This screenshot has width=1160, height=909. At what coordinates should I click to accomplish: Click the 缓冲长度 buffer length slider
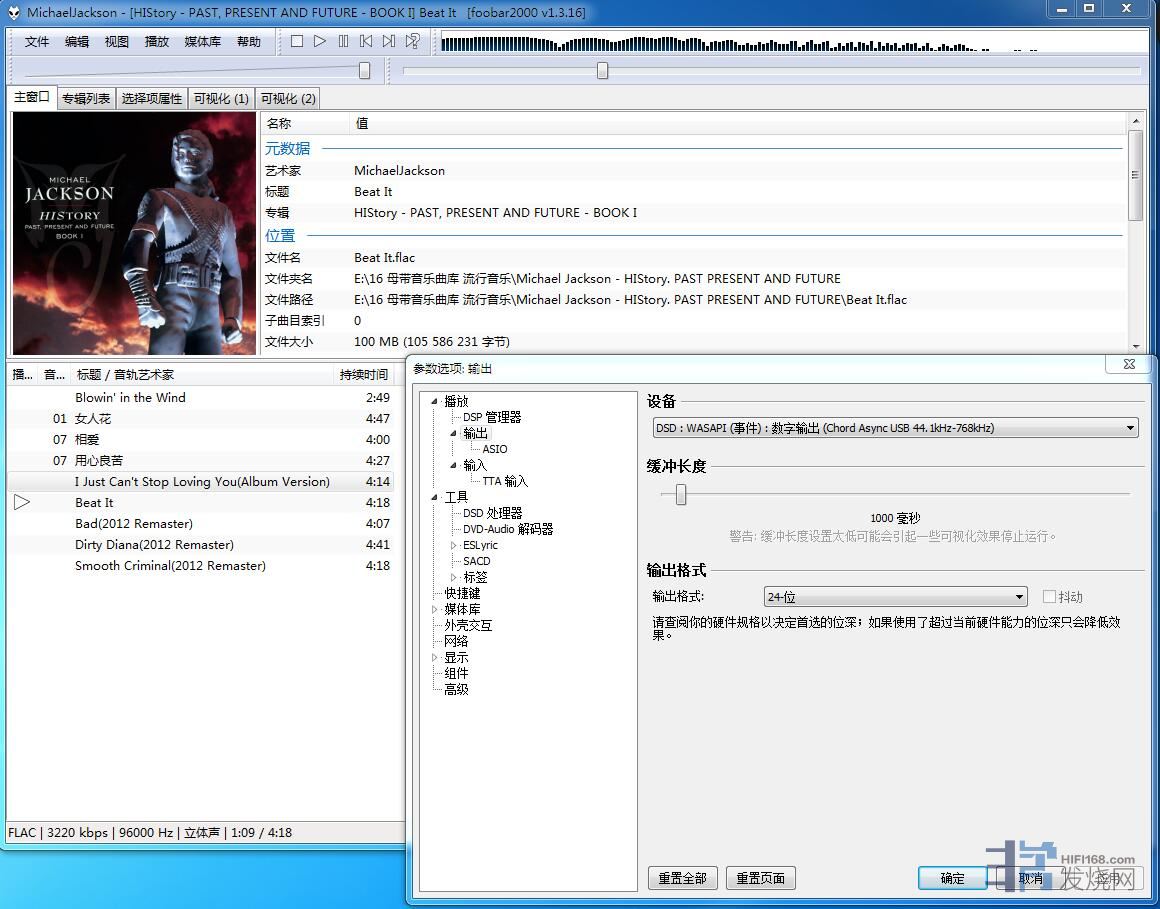680,494
